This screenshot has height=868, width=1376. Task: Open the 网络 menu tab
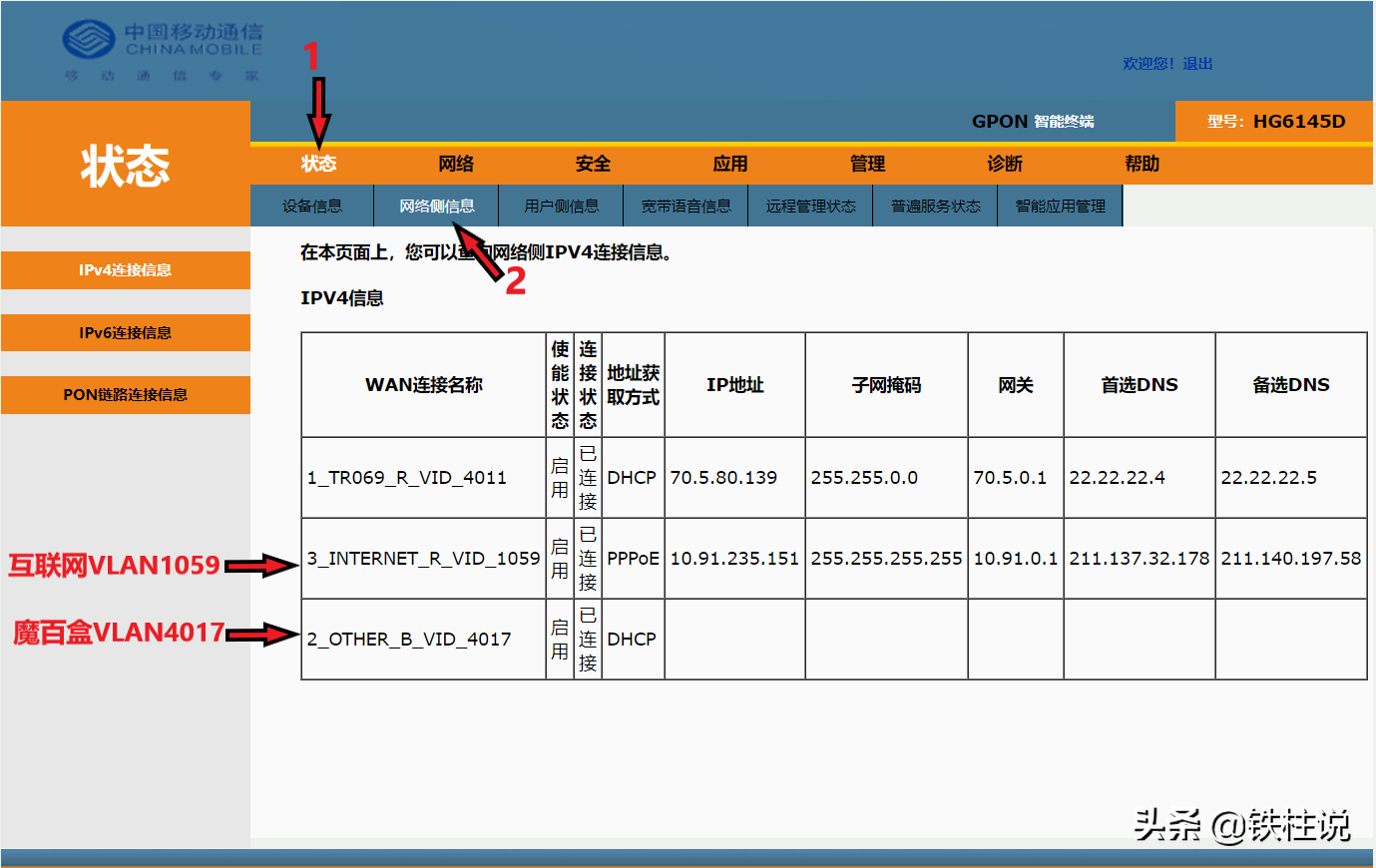[456, 164]
